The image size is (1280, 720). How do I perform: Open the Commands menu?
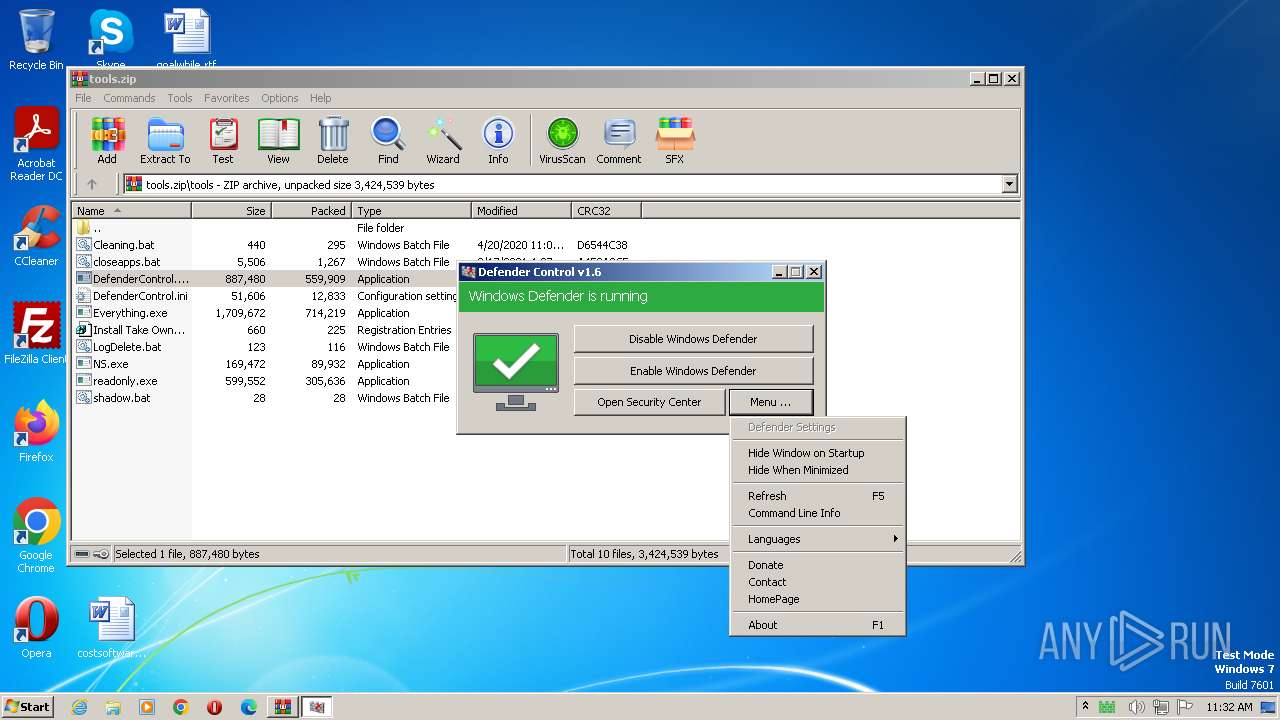tap(129, 98)
